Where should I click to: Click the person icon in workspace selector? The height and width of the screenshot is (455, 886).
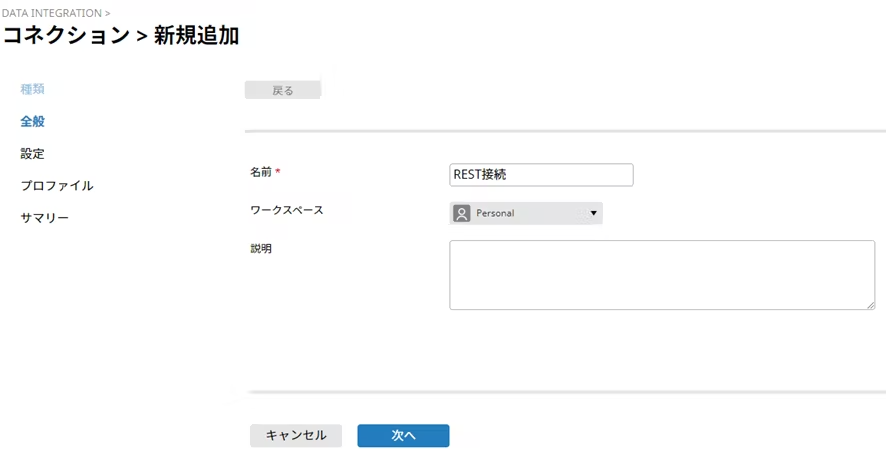(x=461, y=213)
